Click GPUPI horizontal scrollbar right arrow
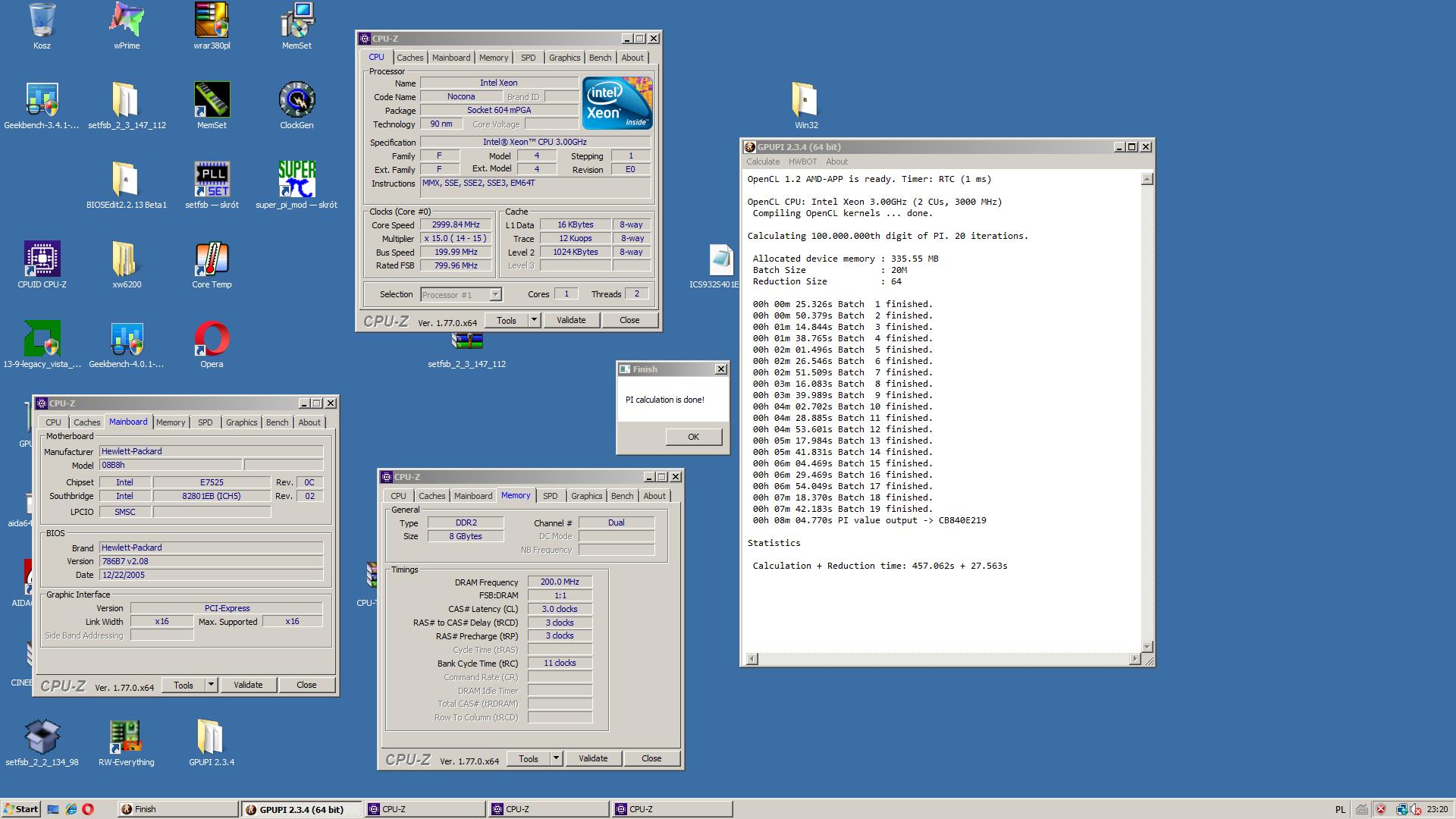 1135,659
